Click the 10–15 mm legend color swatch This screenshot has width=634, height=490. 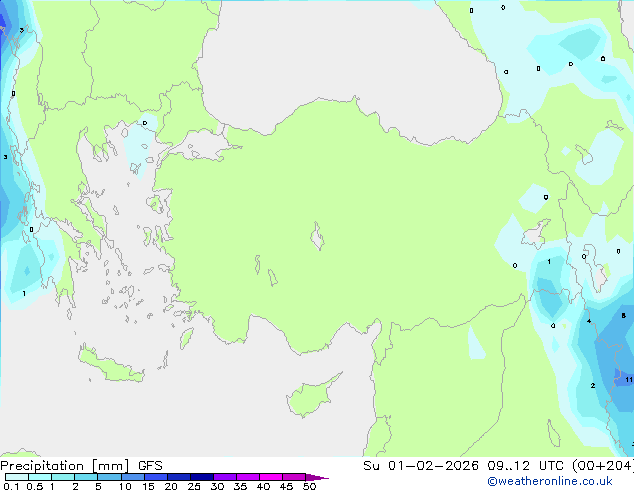pyautogui.click(x=132, y=477)
